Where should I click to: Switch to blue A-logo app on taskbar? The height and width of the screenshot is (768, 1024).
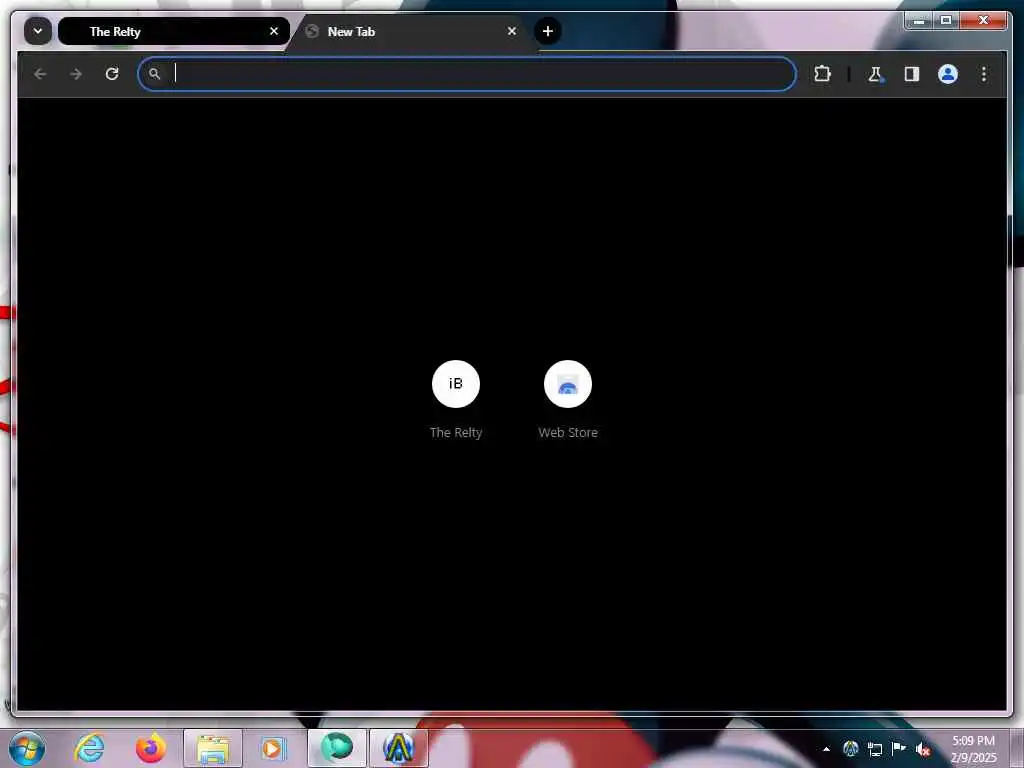tap(399, 748)
